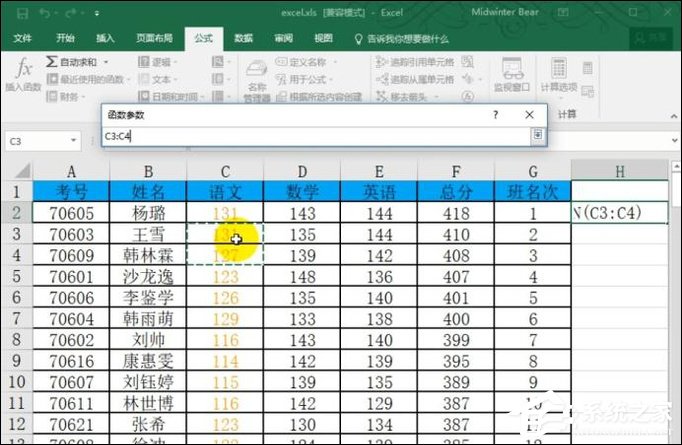682x445 pixels.
Task: Click the Redo icon
Action: [x=71, y=13]
